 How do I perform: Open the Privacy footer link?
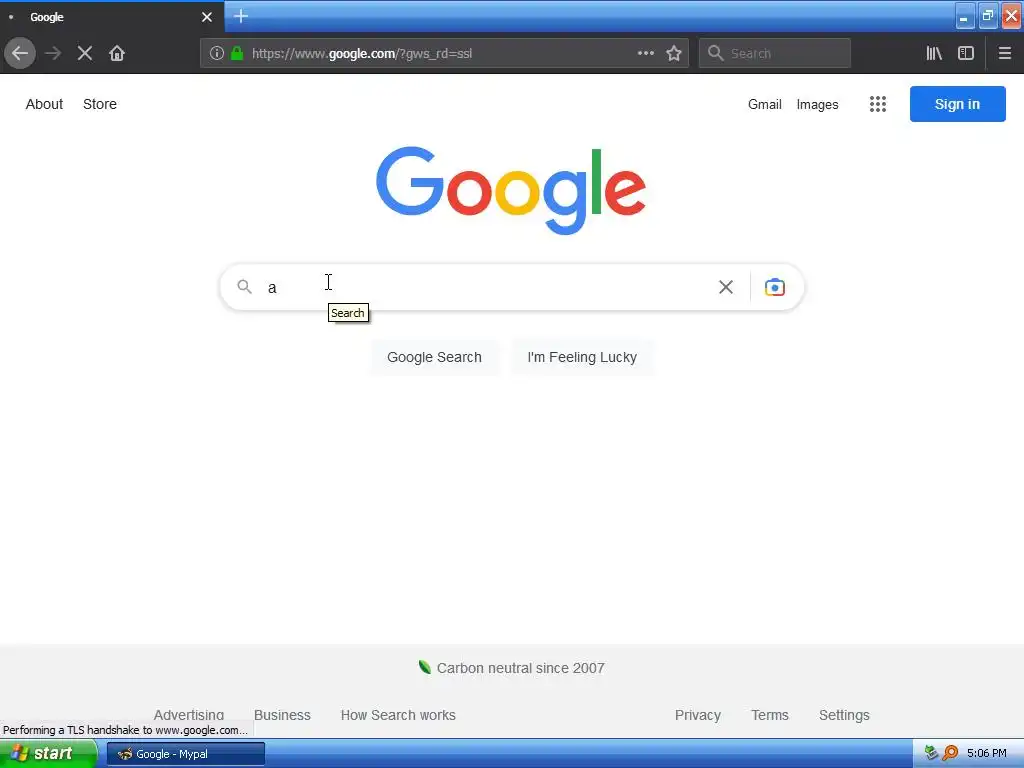tap(697, 715)
